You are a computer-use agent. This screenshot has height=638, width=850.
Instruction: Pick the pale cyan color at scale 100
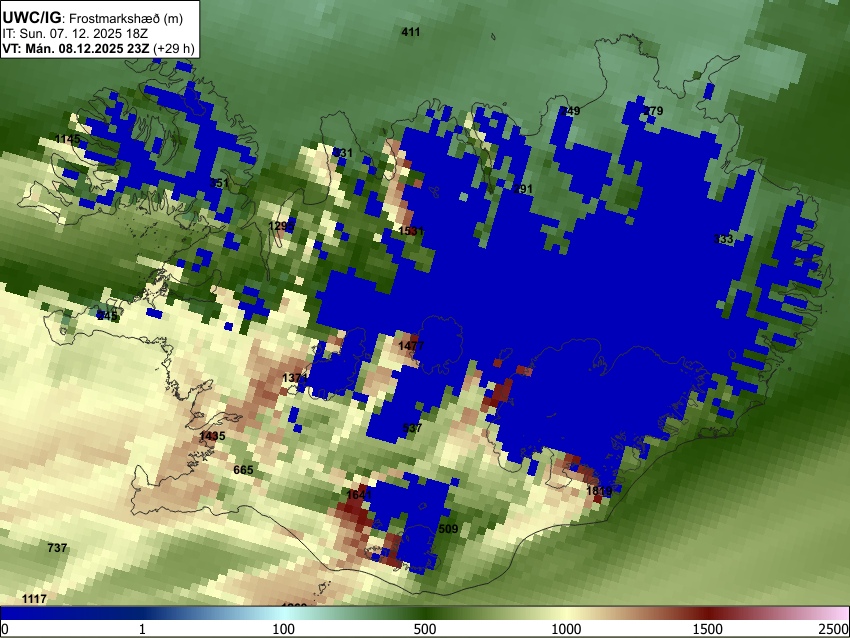(283, 614)
